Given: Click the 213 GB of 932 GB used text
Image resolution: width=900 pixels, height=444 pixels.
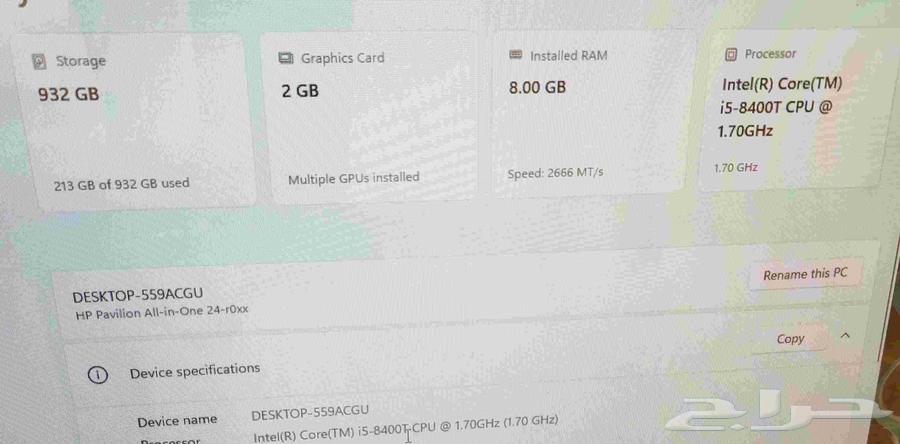Looking at the screenshot, I should (x=122, y=185).
